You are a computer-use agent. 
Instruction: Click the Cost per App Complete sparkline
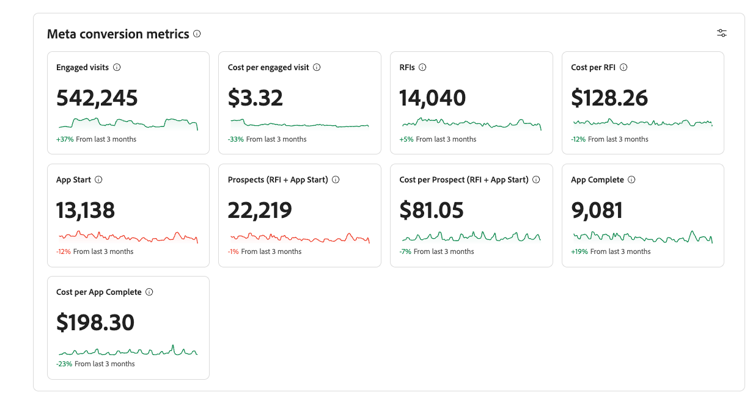tap(128, 351)
